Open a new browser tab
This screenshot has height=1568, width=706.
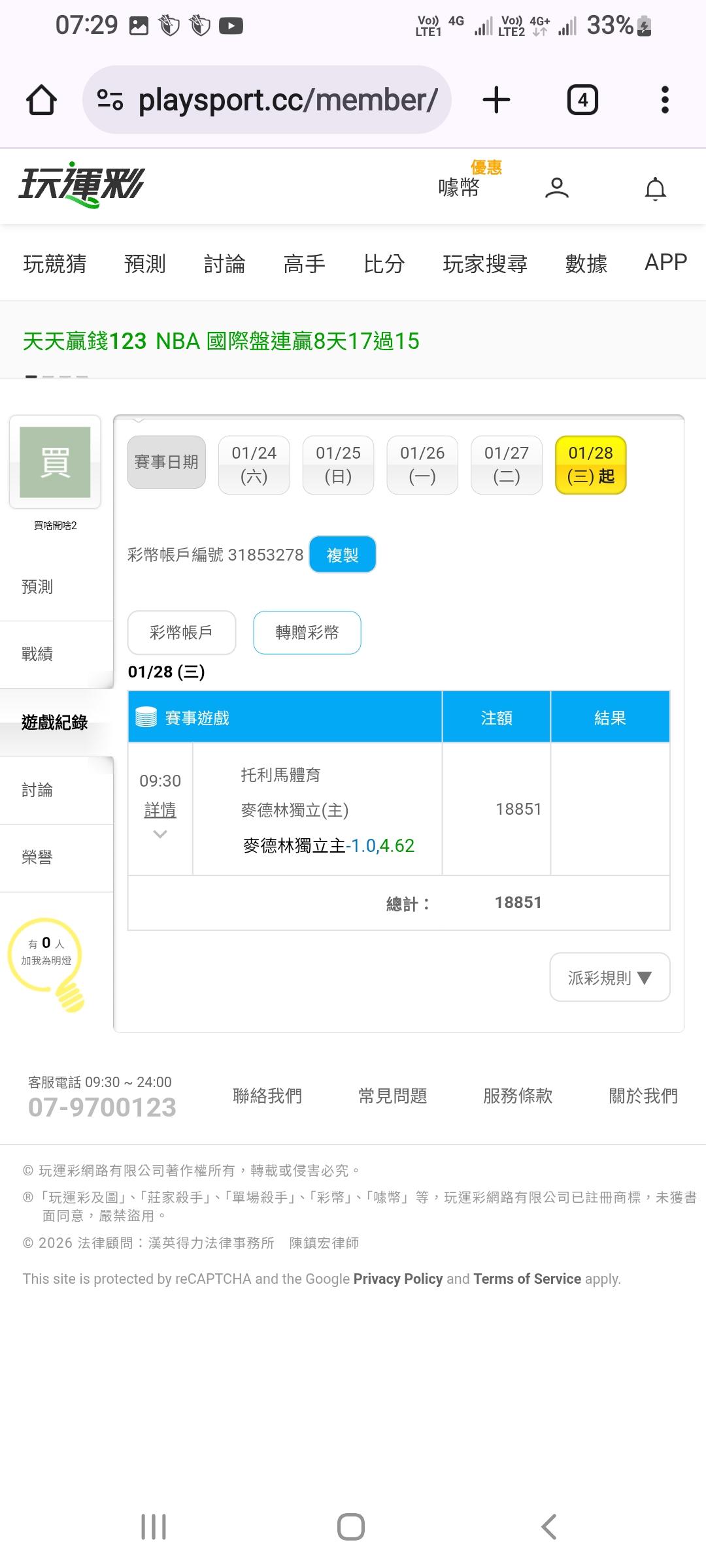[496, 101]
